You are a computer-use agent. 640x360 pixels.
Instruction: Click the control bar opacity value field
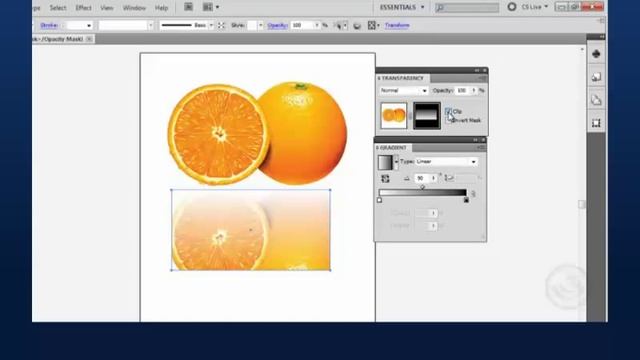[302, 25]
